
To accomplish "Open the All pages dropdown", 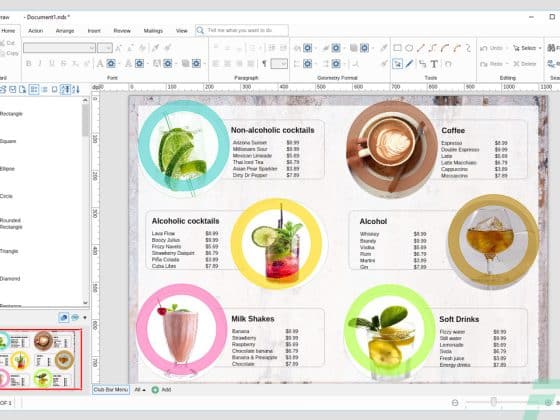I will pos(140,390).
